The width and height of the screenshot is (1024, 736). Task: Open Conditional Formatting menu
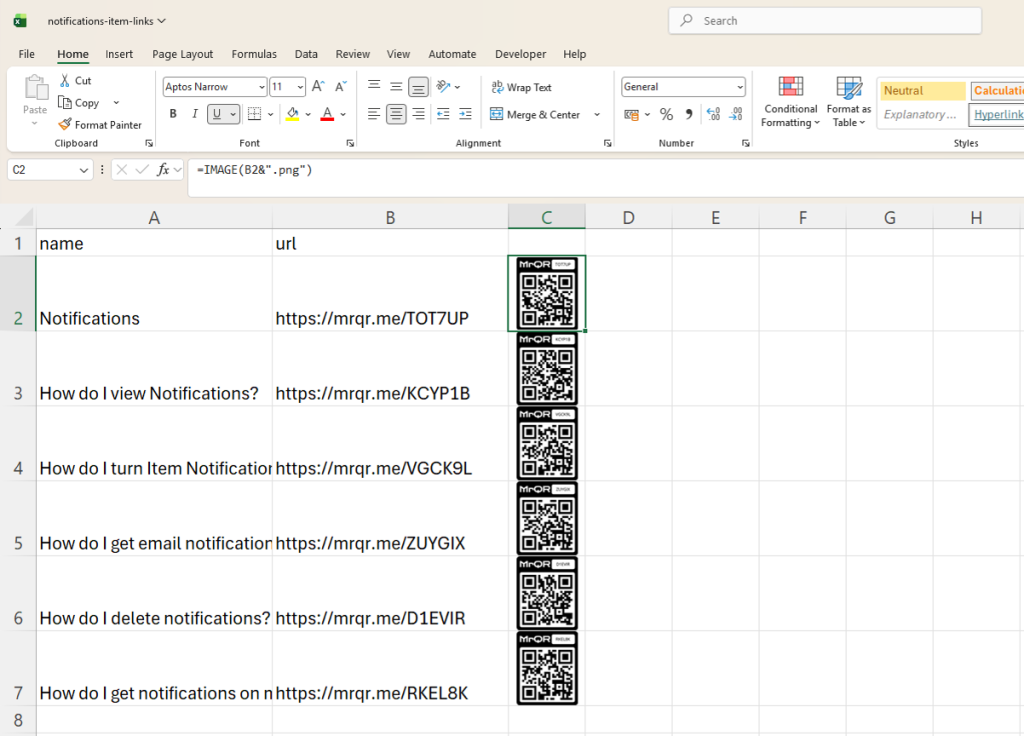[790, 102]
